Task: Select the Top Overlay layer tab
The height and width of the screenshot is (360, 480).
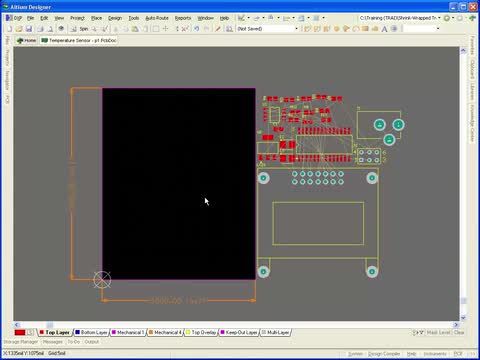Action: [201, 332]
